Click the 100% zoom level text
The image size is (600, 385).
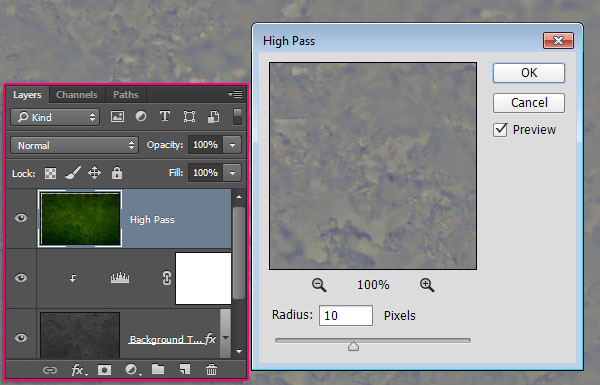(x=373, y=285)
